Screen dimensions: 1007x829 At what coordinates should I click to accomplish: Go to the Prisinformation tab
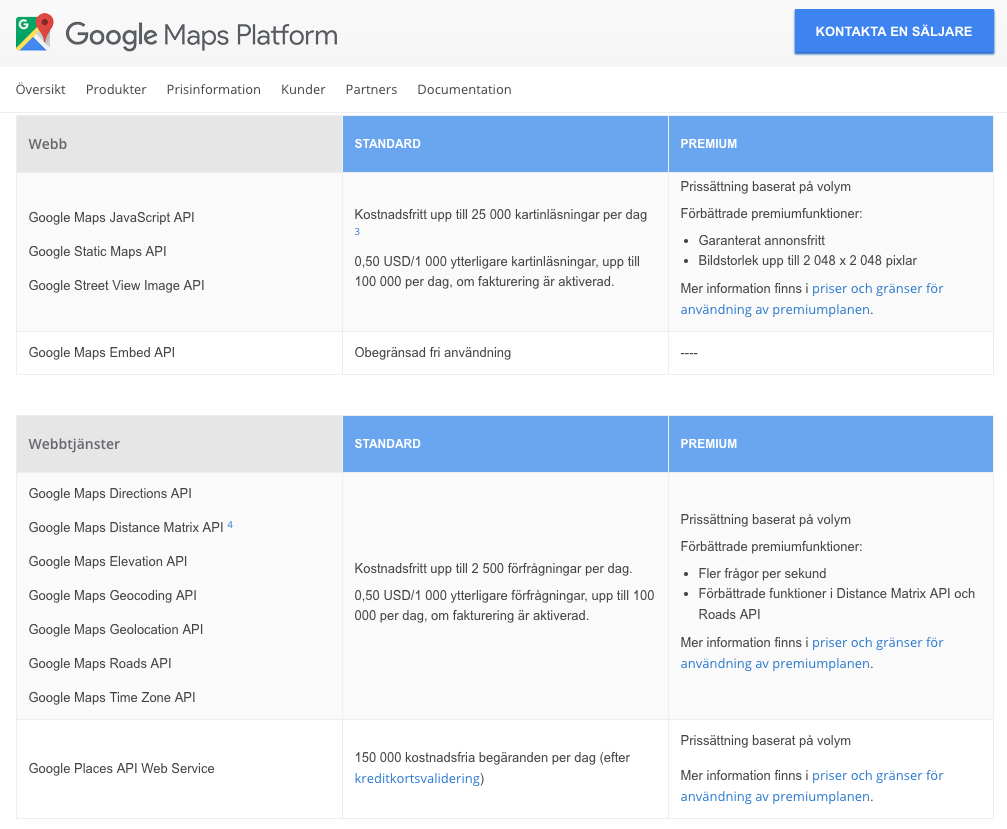(x=214, y=89)
